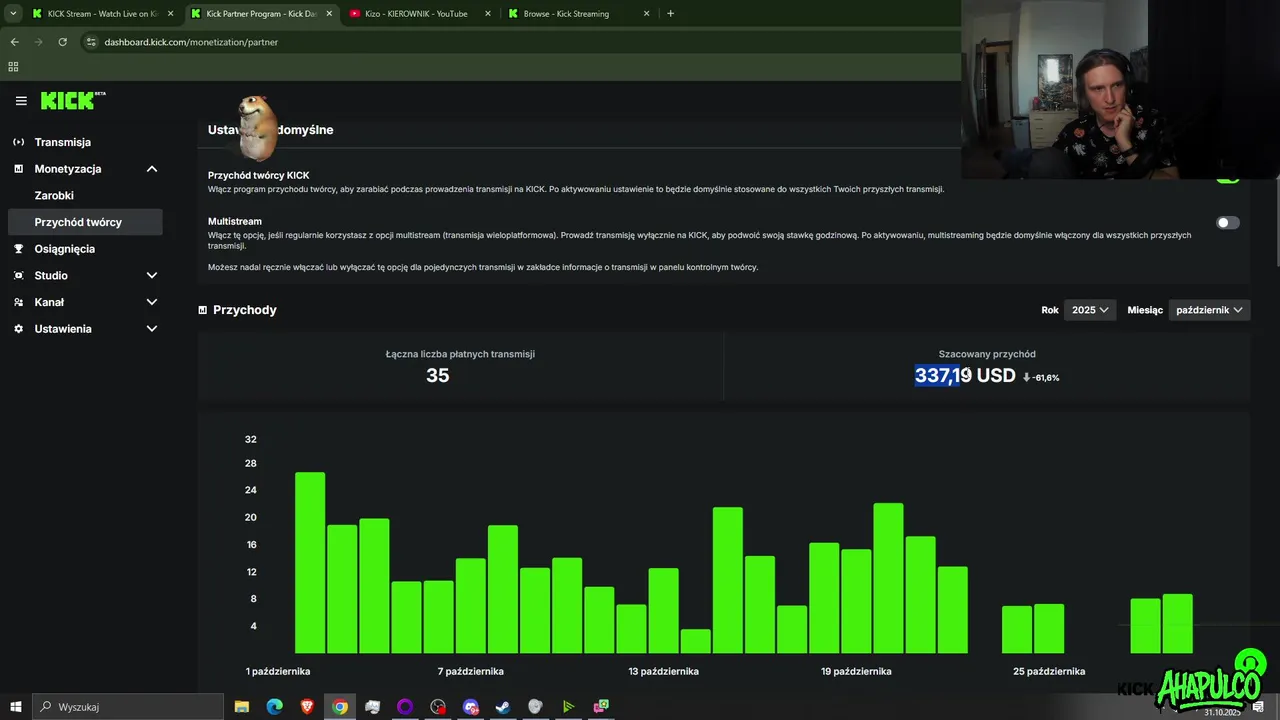Click the Transmisja broadcast icon in the sidebar
Image resolution: width=1280 pixels, height=720 pixels.
click(19, 142)
